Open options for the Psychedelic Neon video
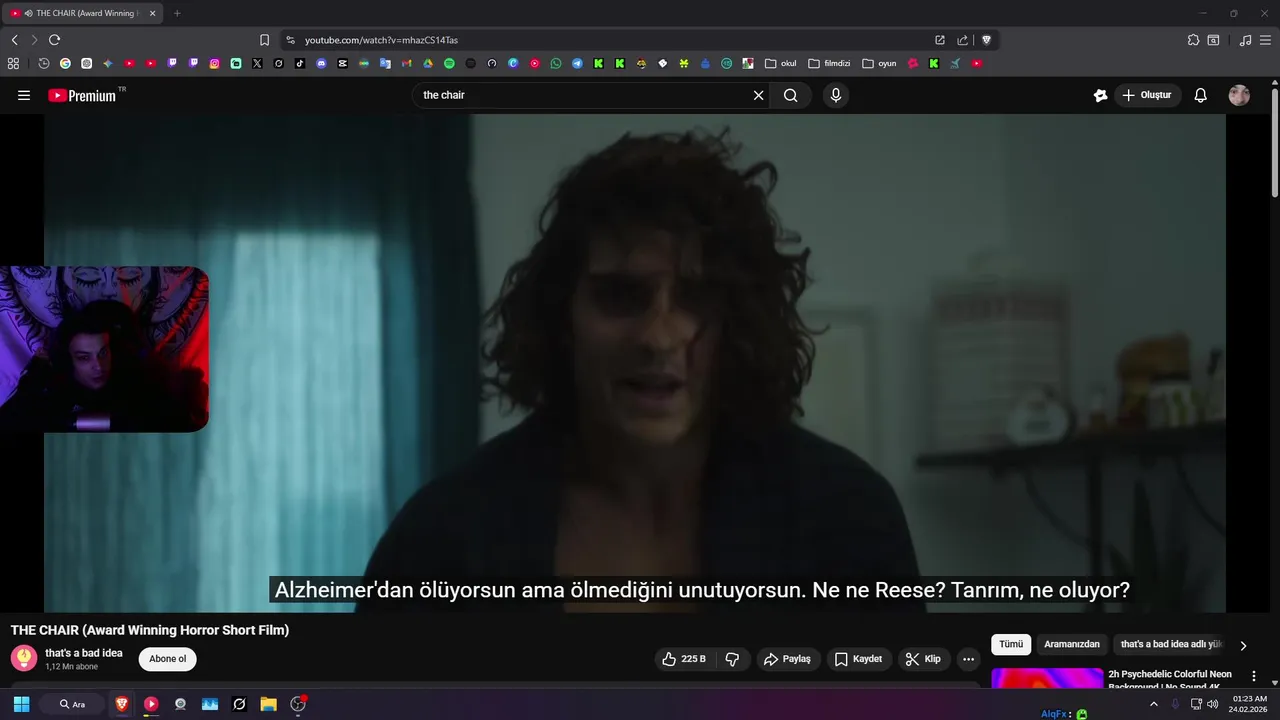 (1254, 676)
